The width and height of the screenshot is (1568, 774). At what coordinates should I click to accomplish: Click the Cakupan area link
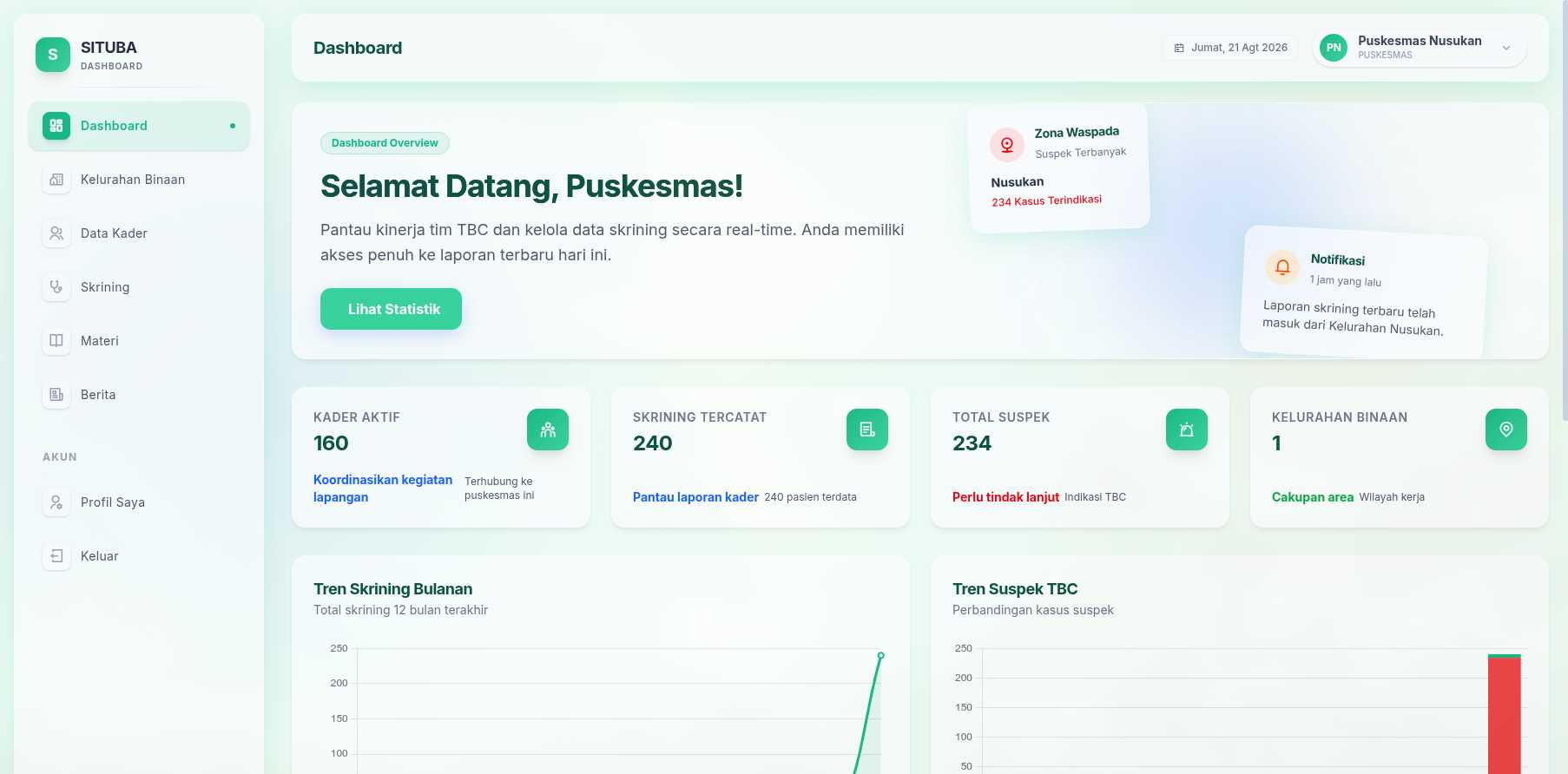pyautogui.click(x=1312, y=497)
